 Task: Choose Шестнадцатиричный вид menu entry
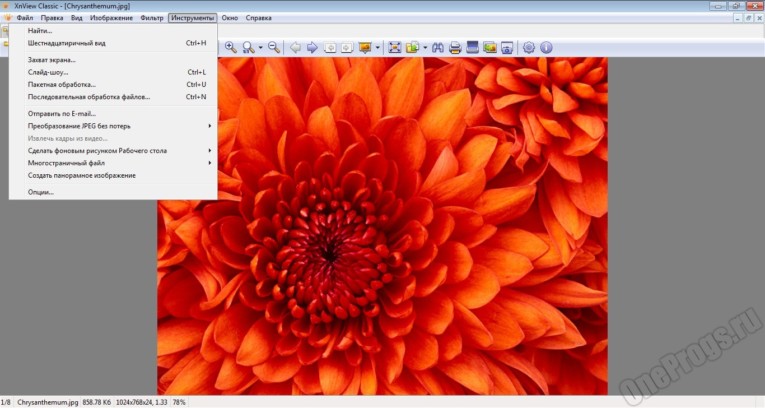113,43
